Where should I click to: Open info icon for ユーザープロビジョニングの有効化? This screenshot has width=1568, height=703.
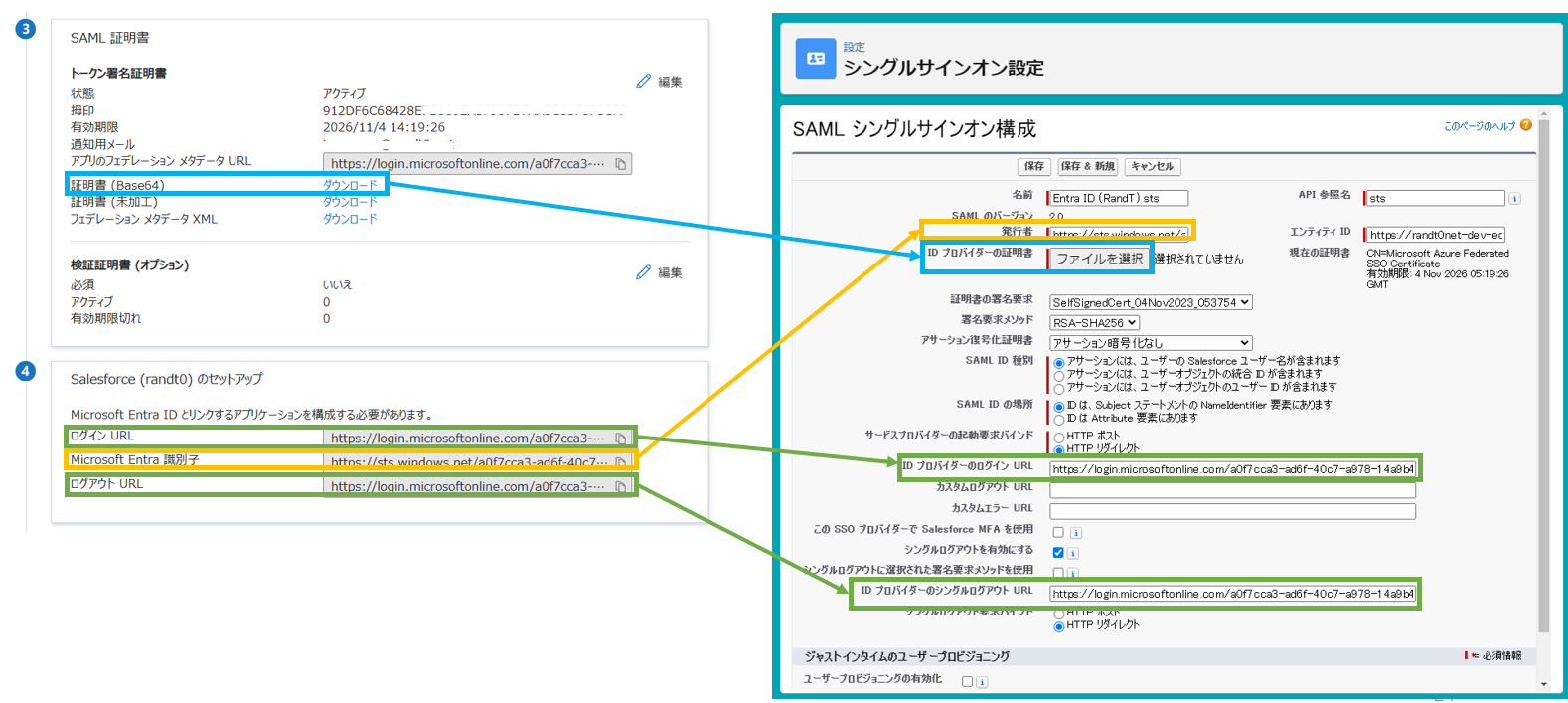(982, 682)
